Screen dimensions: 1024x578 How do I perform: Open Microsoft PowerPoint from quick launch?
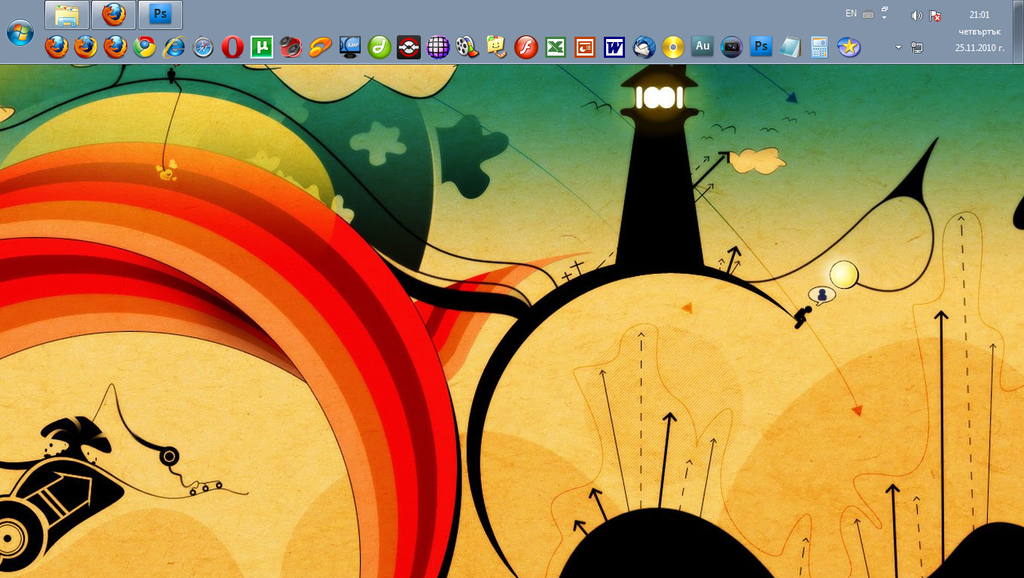tap(585, 47)
